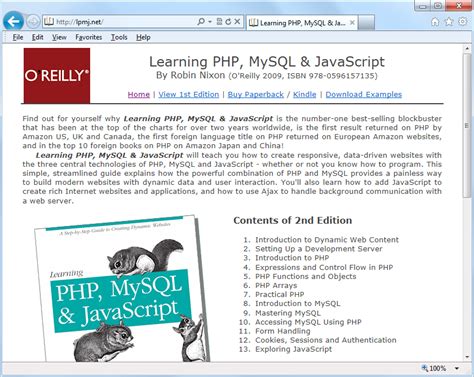Click the site favicon beside the URL
Viewport: 474px width, 377px height.
(49, 22)
